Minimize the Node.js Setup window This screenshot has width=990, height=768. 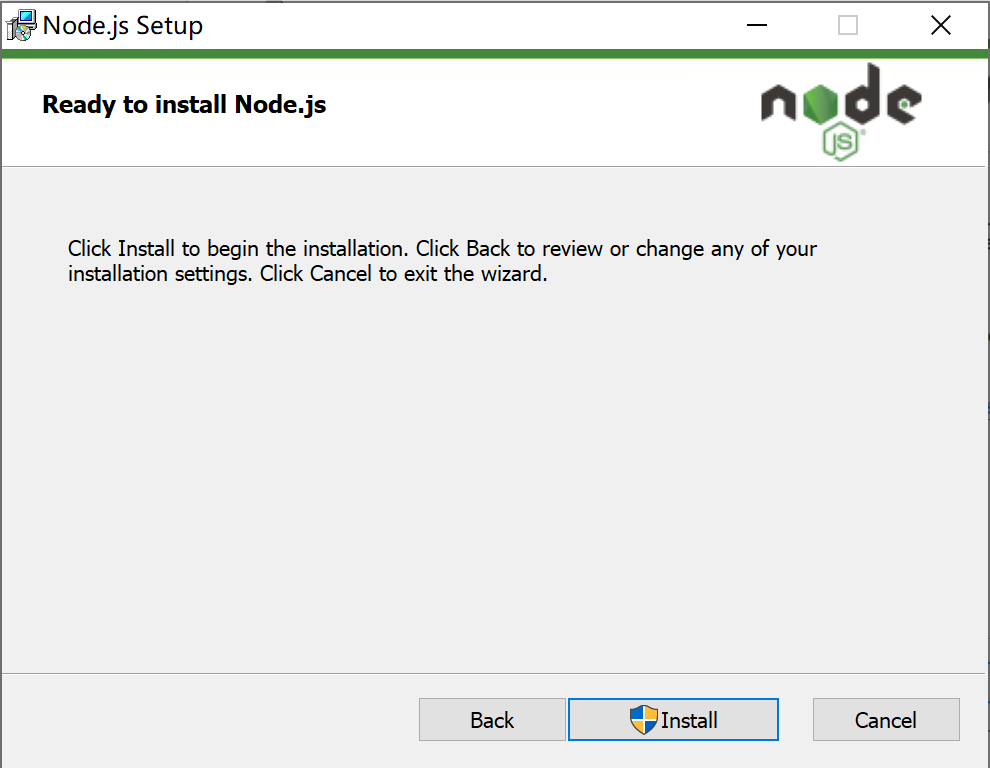point(756,25)
